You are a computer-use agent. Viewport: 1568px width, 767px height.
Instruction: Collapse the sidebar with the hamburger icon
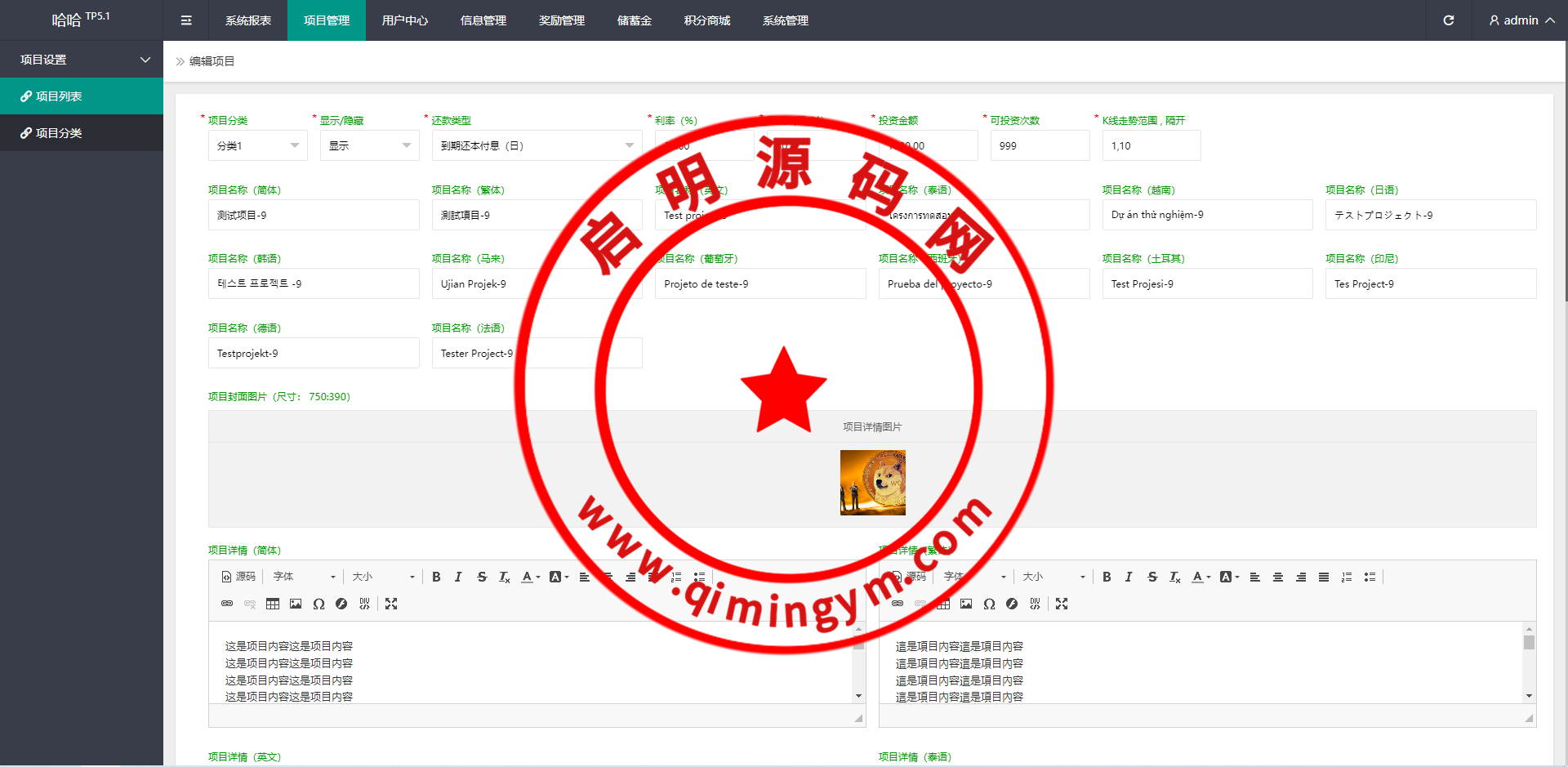click(x=186, y=20)
